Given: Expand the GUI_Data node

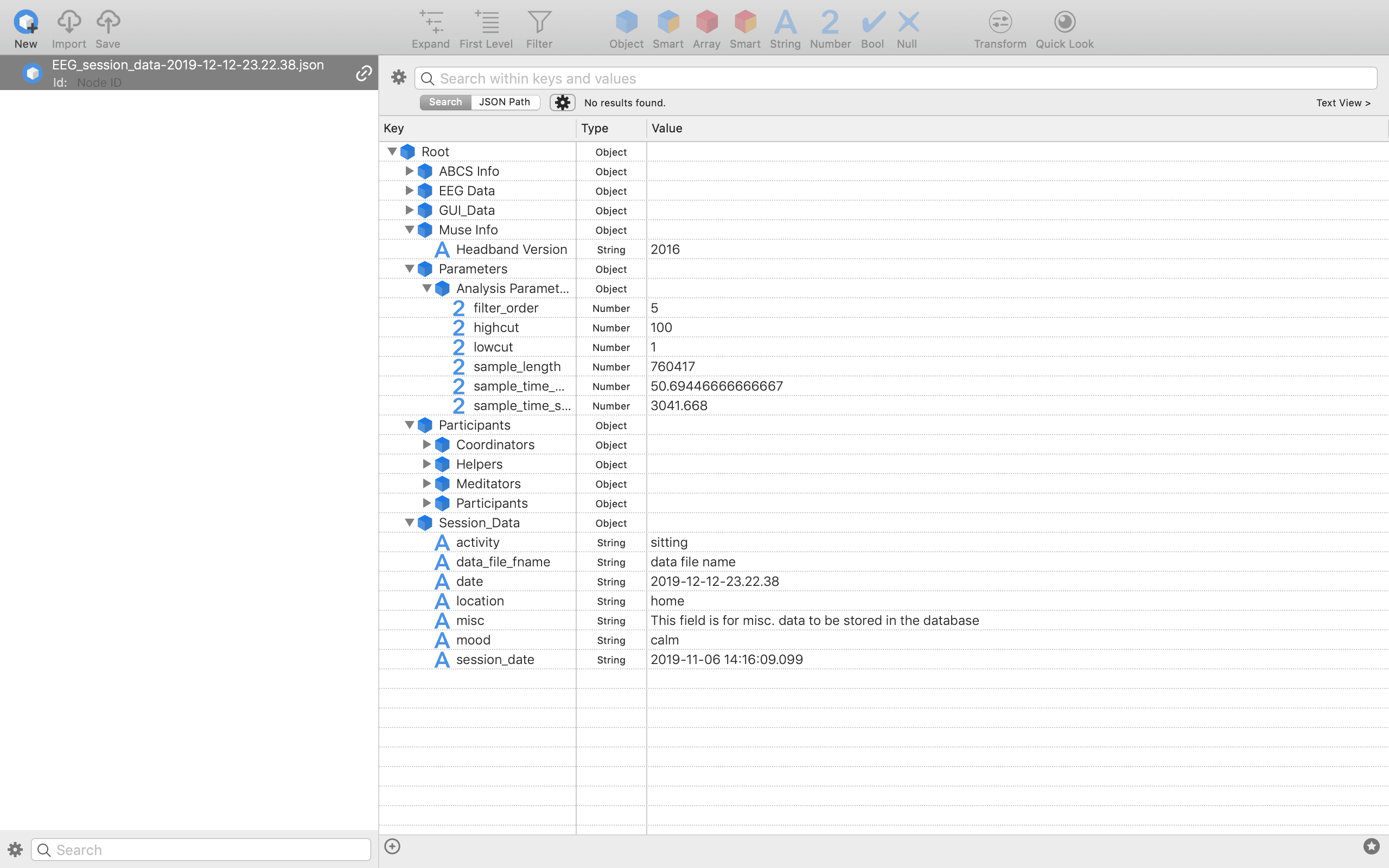Looking at the screenshot, I should (409, 210).
